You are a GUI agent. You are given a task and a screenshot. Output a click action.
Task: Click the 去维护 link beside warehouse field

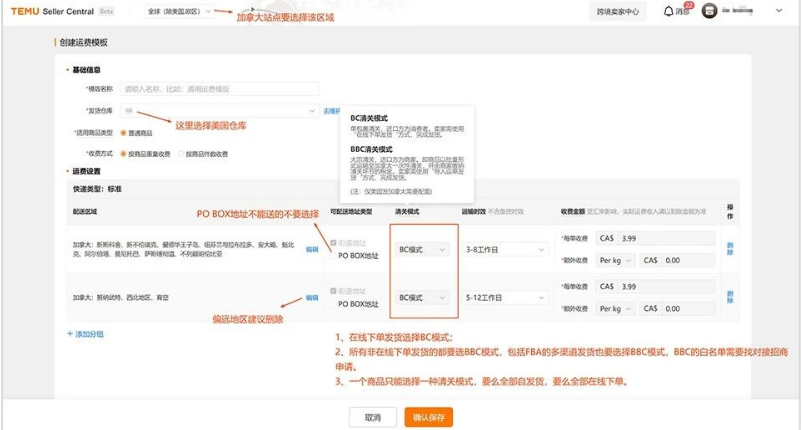pos(331,111)
